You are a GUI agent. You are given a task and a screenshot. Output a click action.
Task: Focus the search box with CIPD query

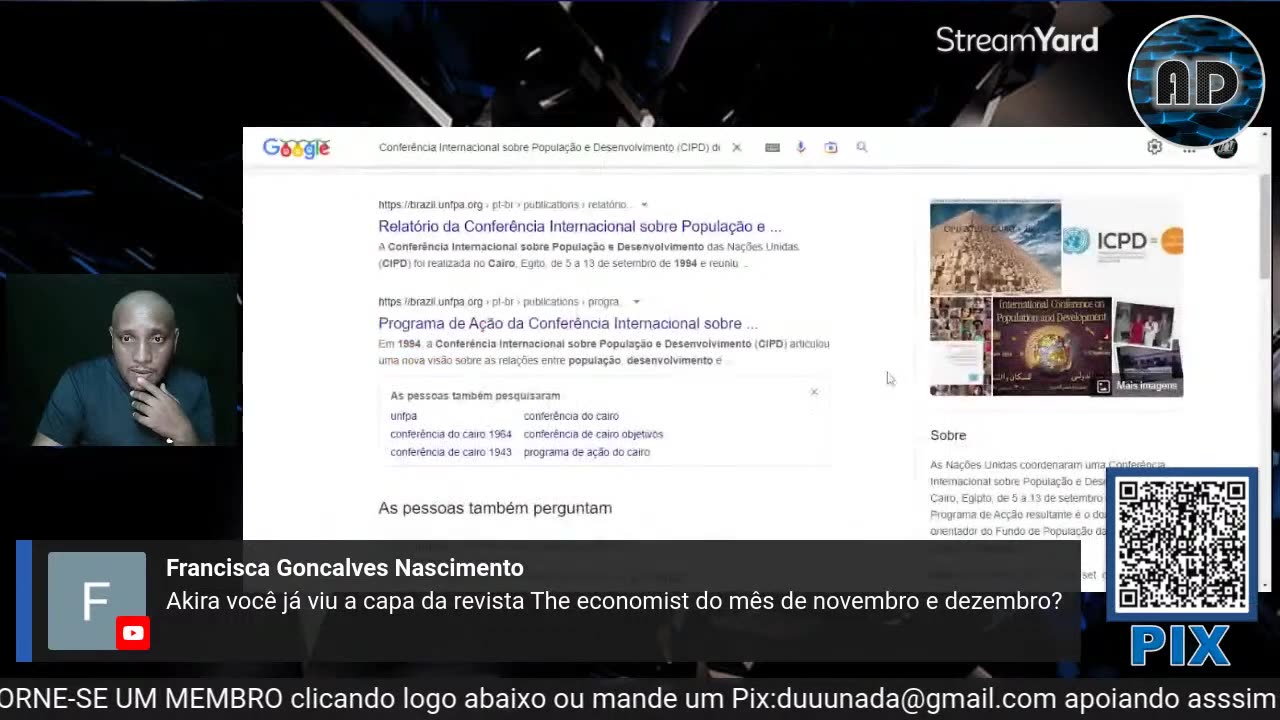[549, 147]
